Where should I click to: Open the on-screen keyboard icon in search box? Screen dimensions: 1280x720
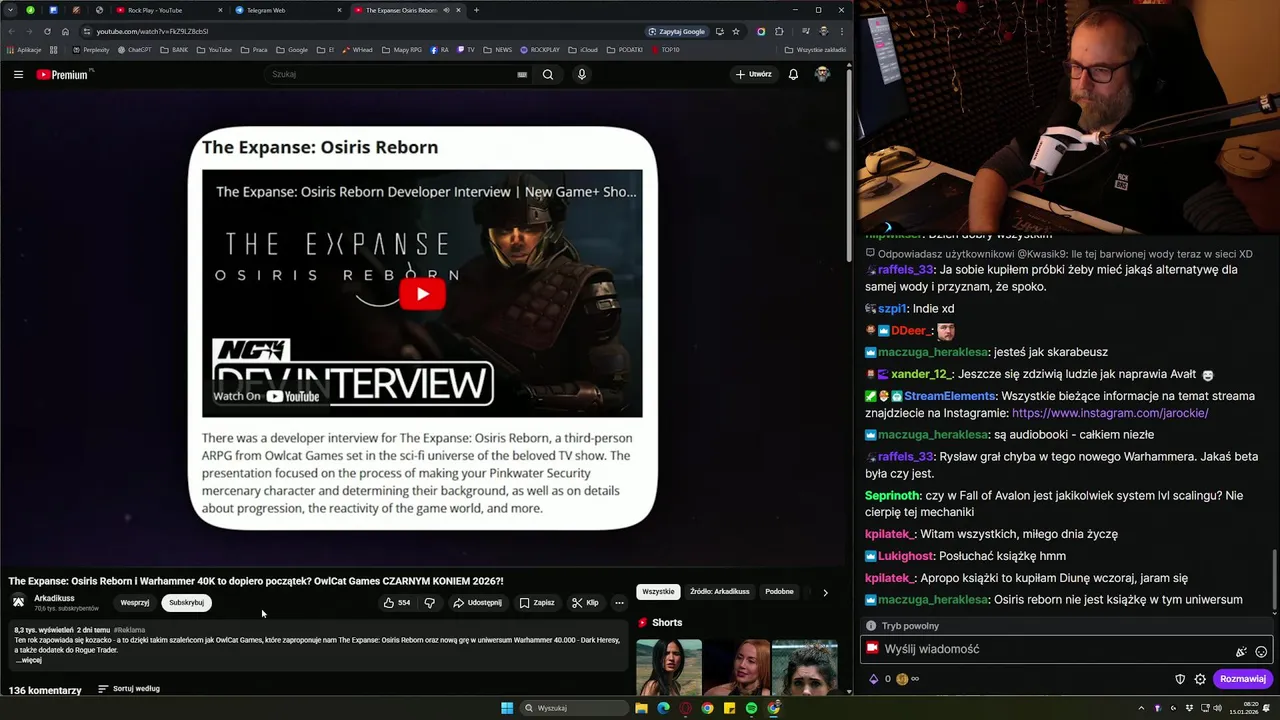coord(522,74)
